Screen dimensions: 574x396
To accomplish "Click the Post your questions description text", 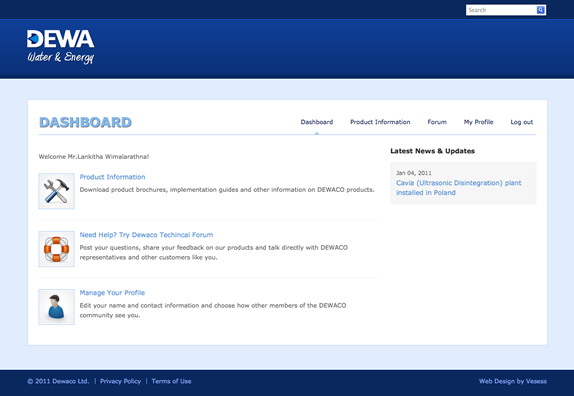I will pos(214,252).
